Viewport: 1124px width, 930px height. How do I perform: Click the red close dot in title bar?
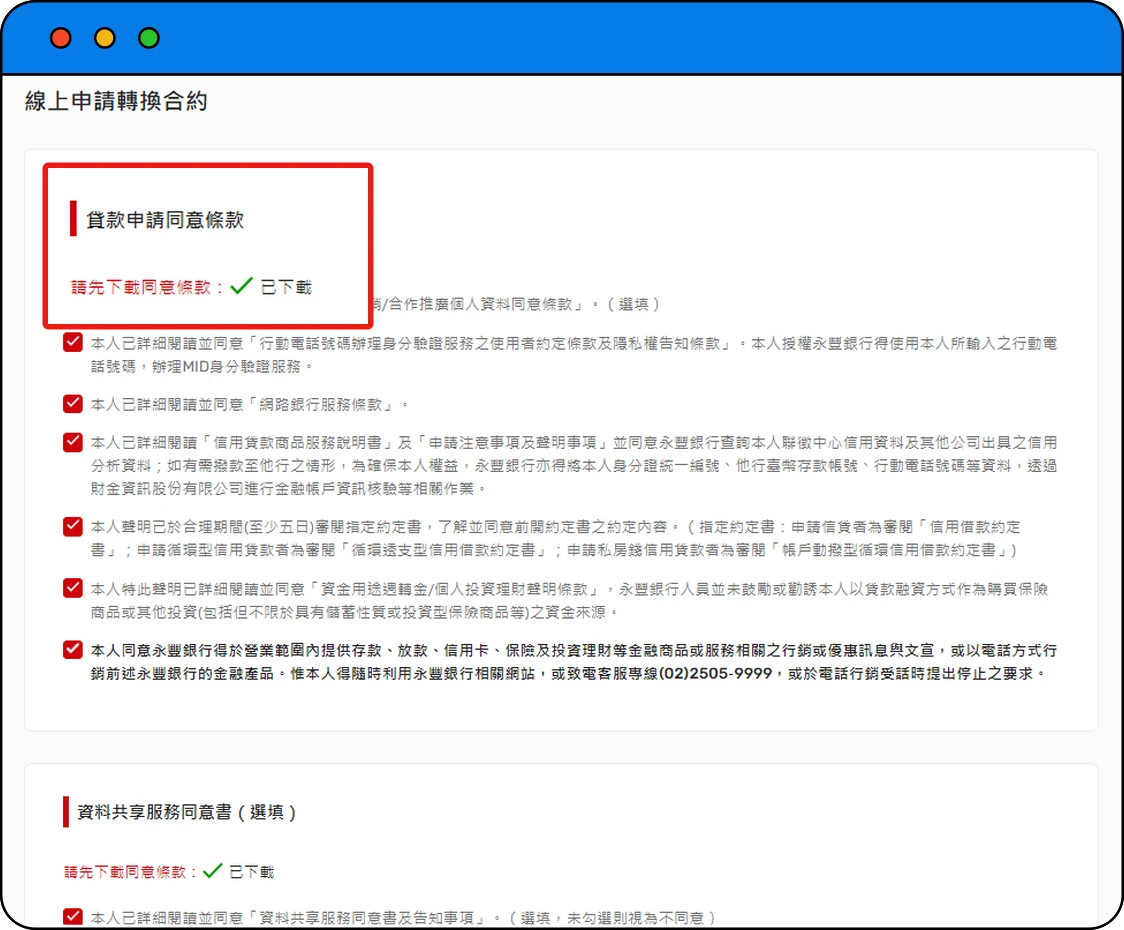click(61, 38)
